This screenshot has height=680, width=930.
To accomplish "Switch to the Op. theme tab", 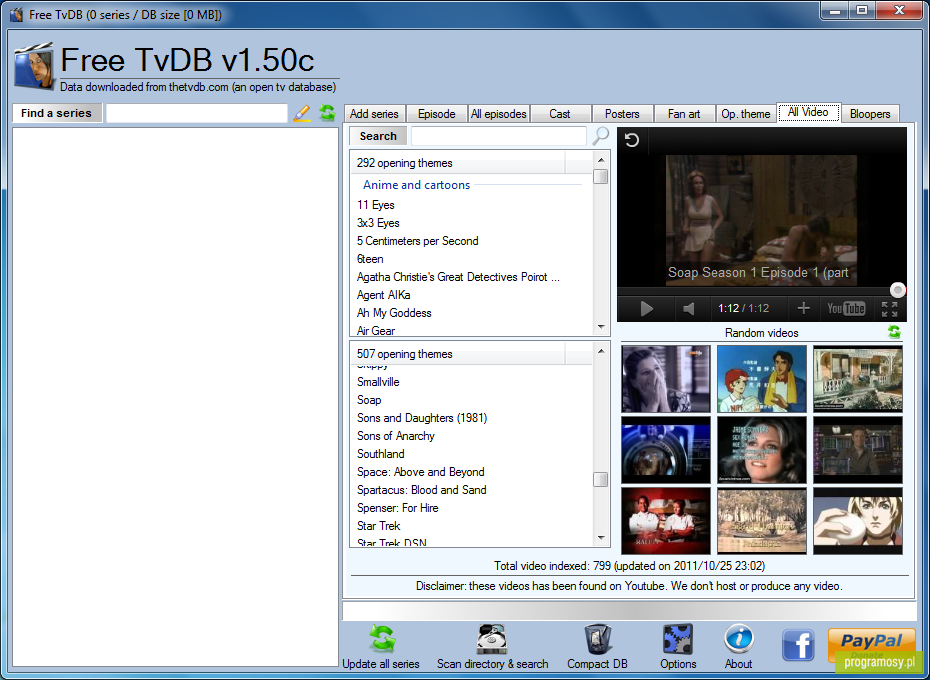I will pos(746,113).
